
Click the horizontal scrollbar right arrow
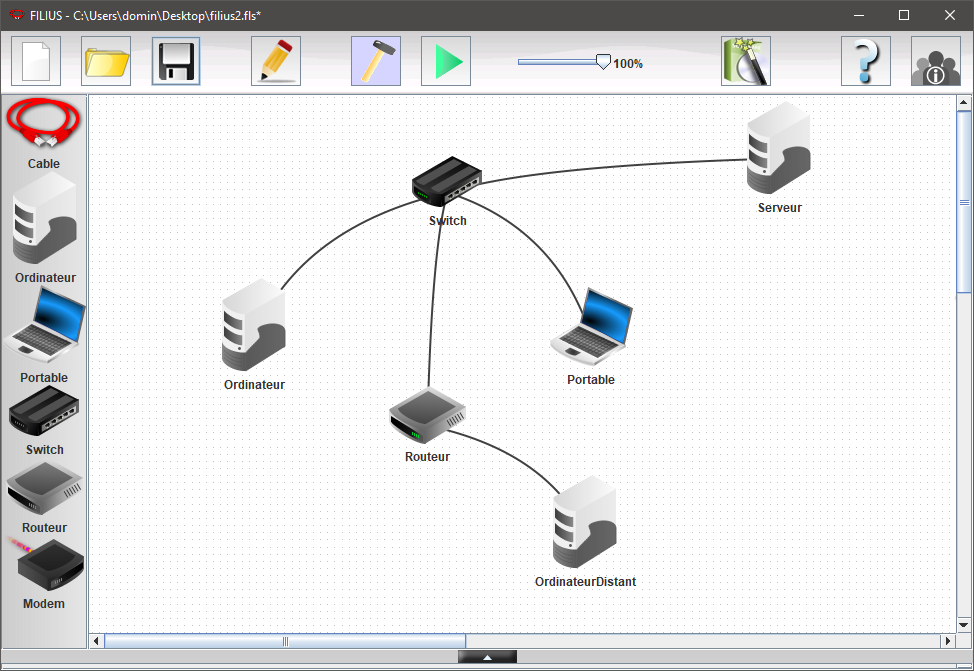tap(948, 641)
